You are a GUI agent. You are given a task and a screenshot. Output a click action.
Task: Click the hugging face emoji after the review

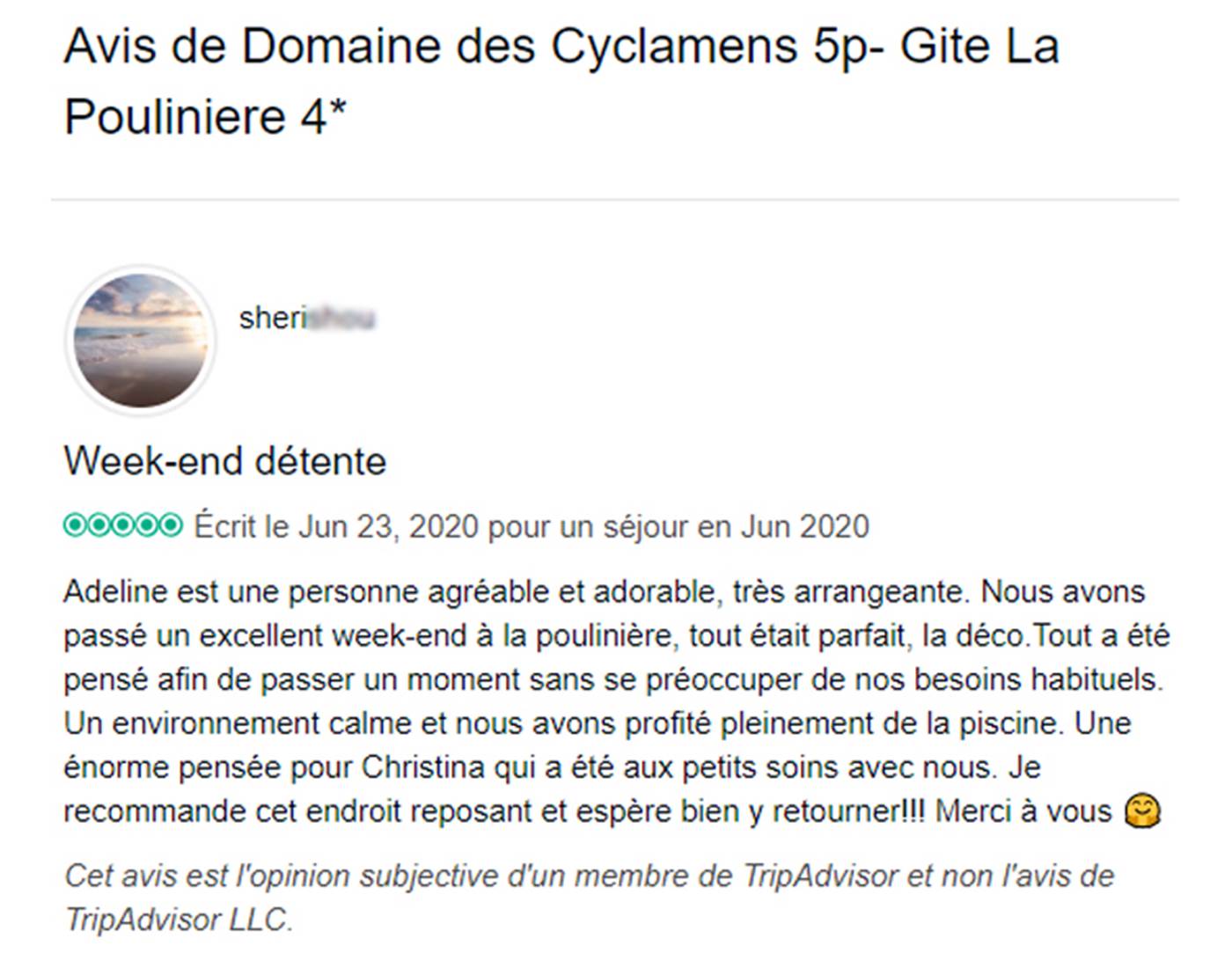(x=1143, y=810)
